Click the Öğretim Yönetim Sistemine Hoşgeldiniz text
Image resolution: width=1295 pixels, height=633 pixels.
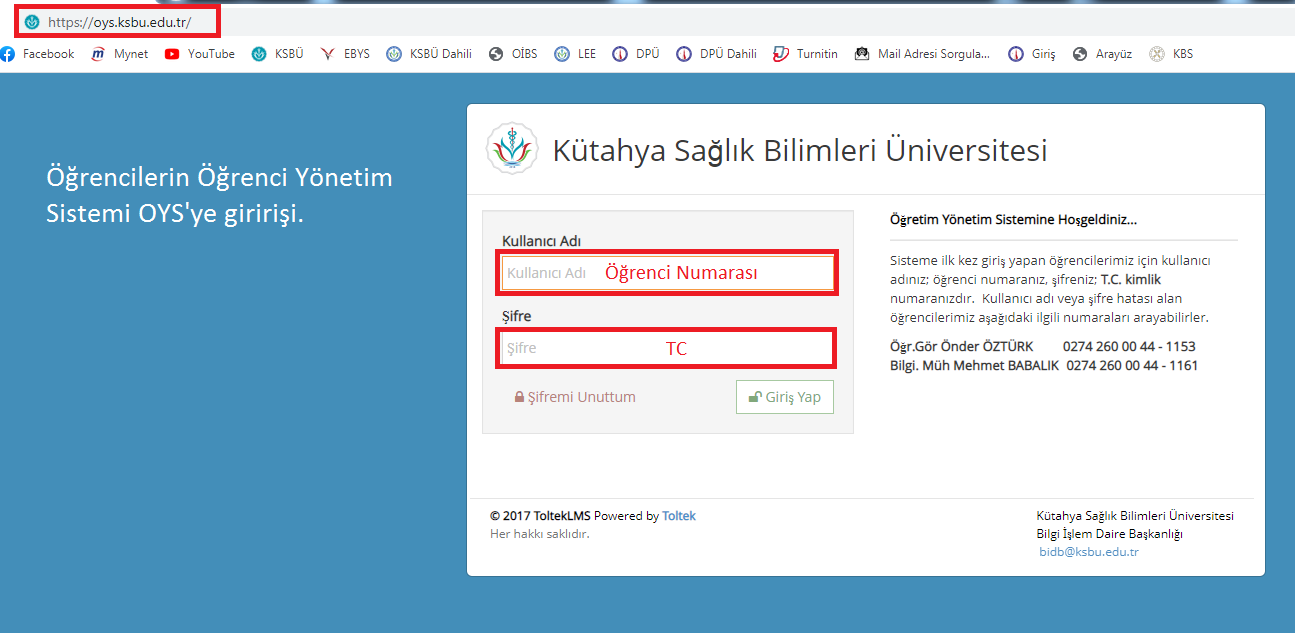[x=1013, y=219]
